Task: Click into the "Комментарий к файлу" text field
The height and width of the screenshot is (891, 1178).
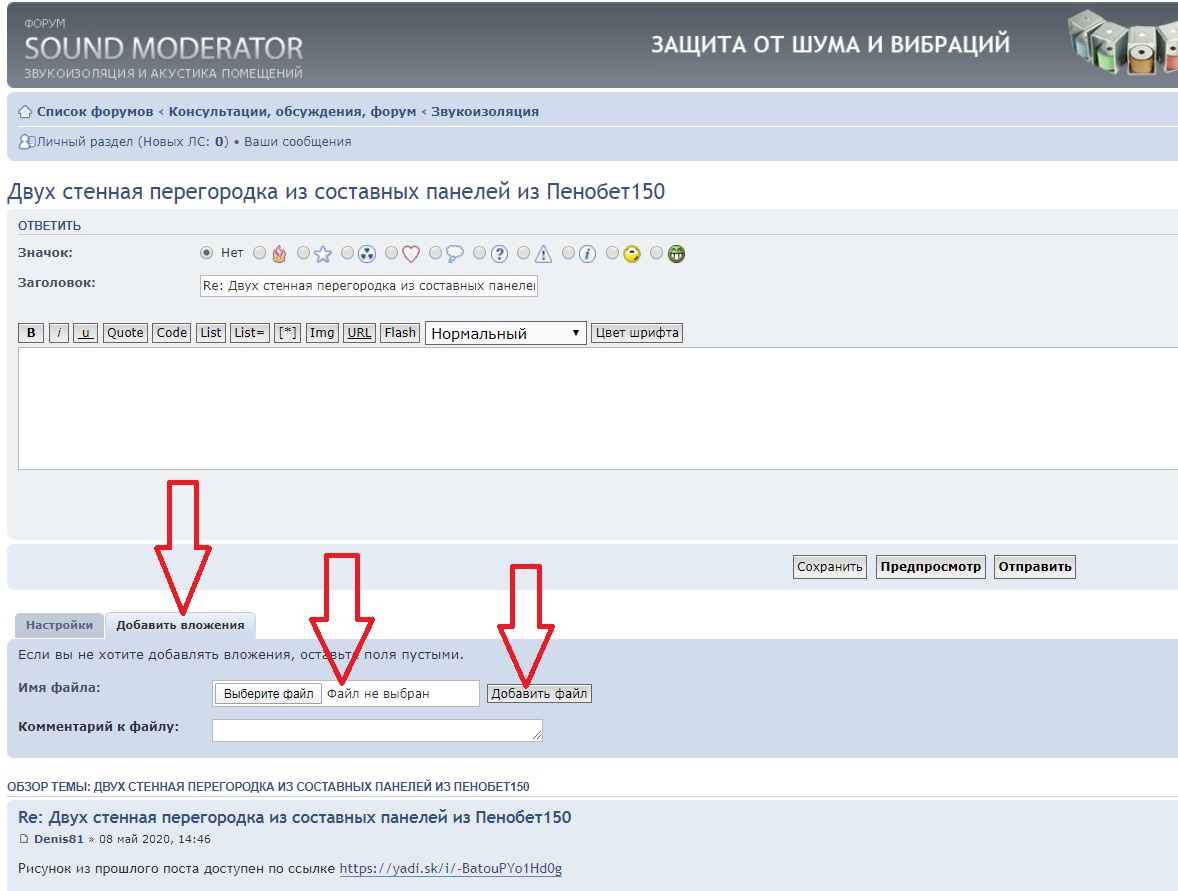Action: 377,730
